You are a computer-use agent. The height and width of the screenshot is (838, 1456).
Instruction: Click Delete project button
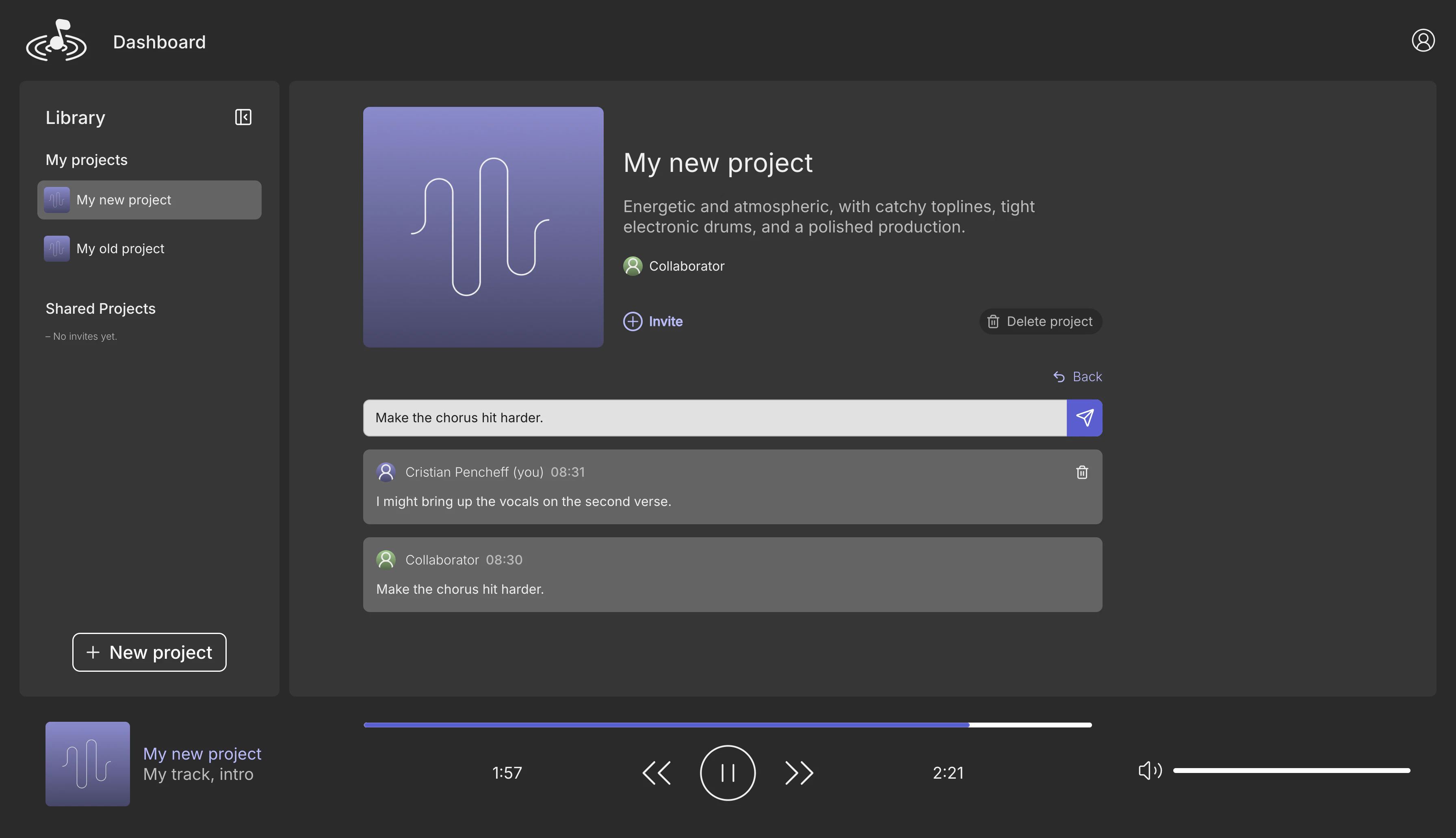point(1041,321)
